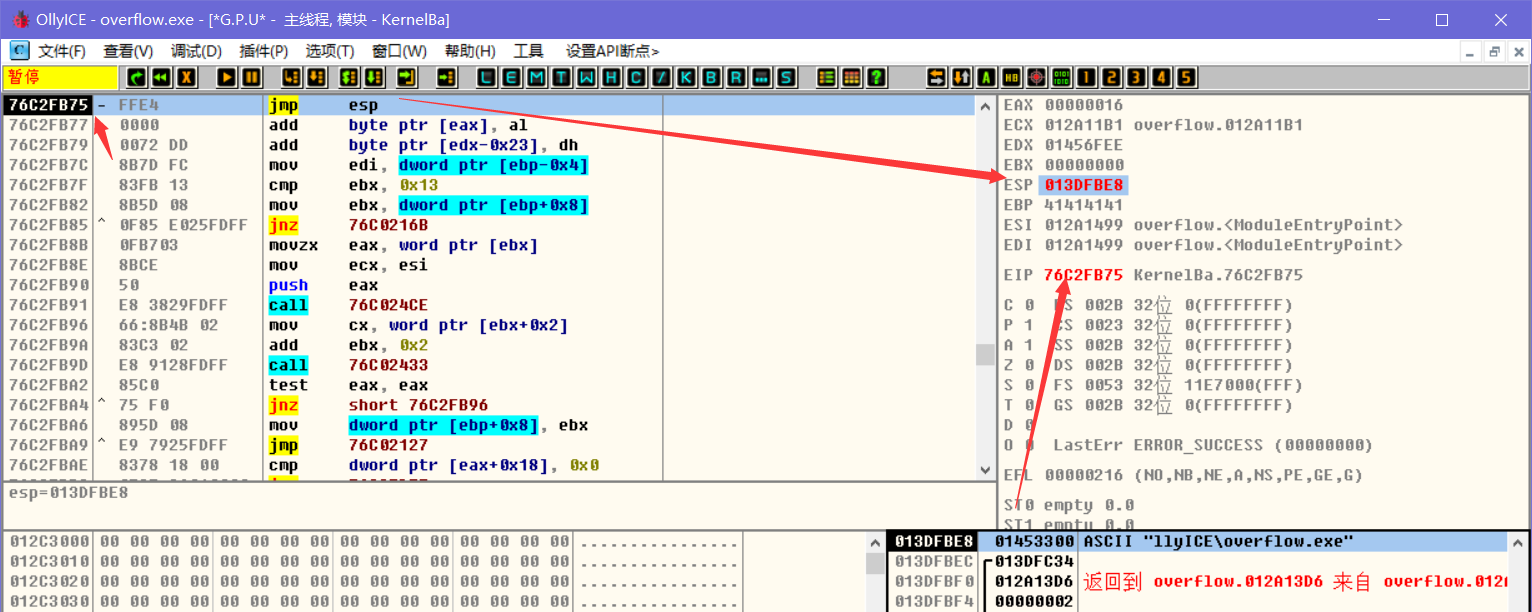The height and width of the screenshot is (612, 1532).
Task: Open help with question mark icon
Action: tap(876, 77)
